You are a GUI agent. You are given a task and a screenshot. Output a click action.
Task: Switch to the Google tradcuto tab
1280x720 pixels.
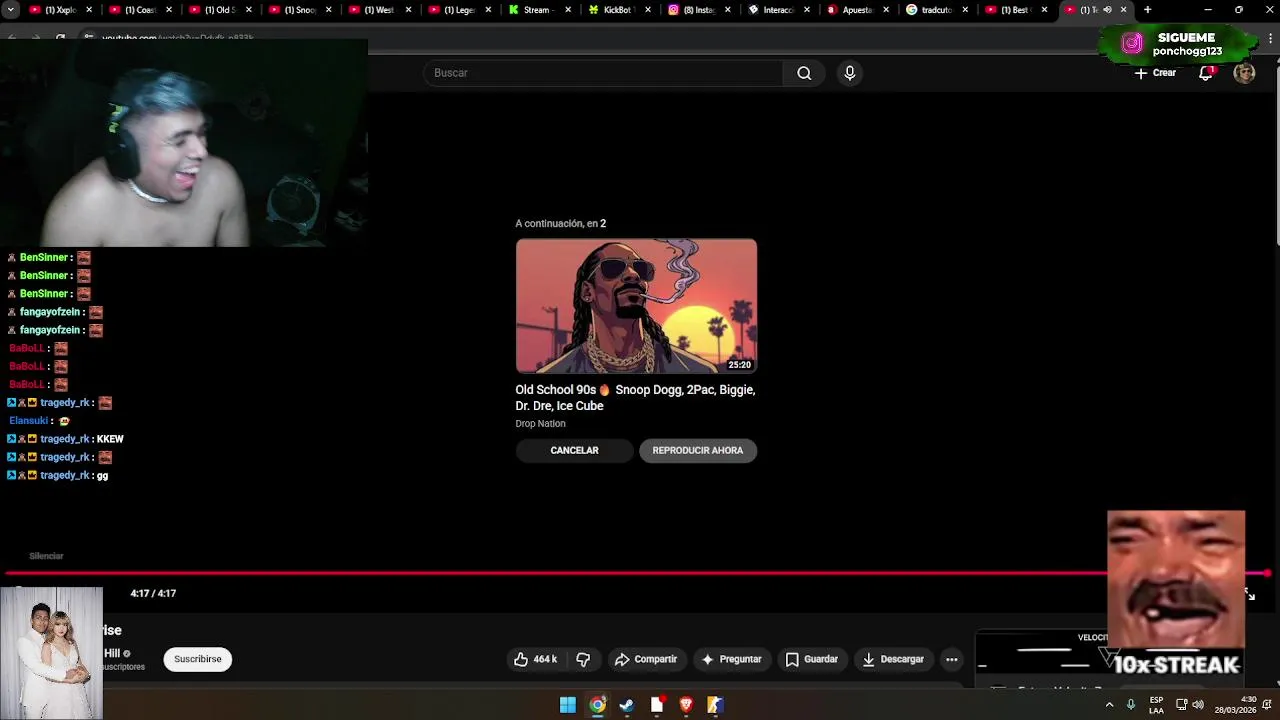pos(938,10)
